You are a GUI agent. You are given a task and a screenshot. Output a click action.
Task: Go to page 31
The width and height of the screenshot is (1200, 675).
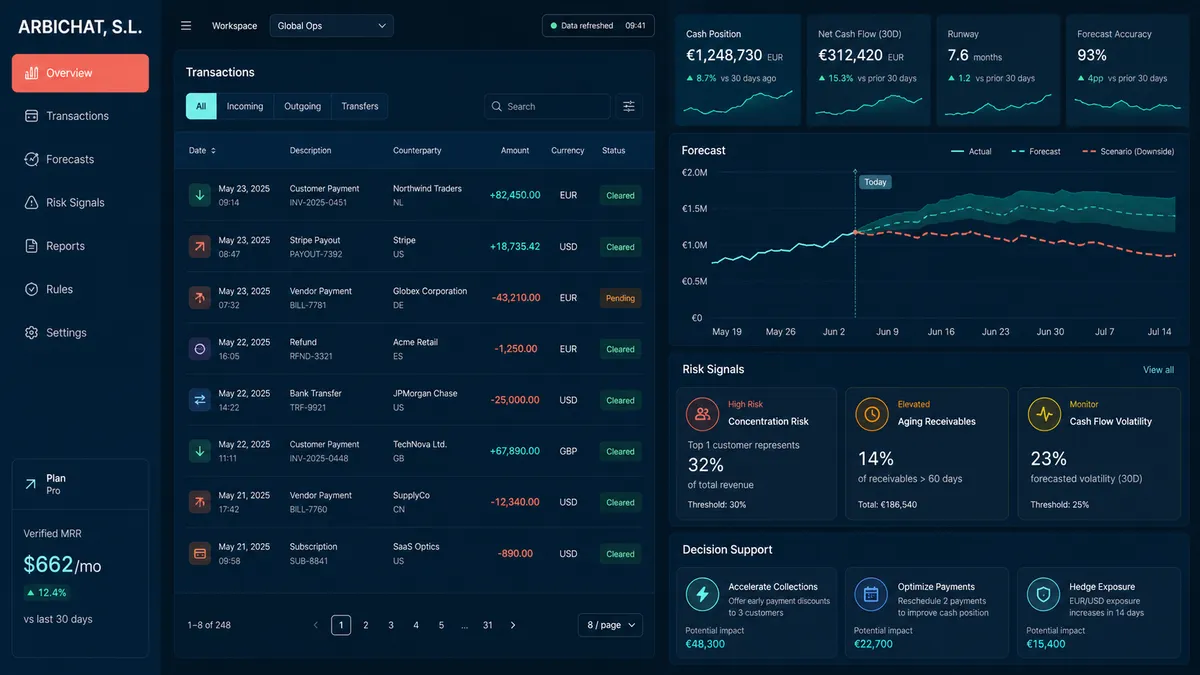click(x=488, y=625)
